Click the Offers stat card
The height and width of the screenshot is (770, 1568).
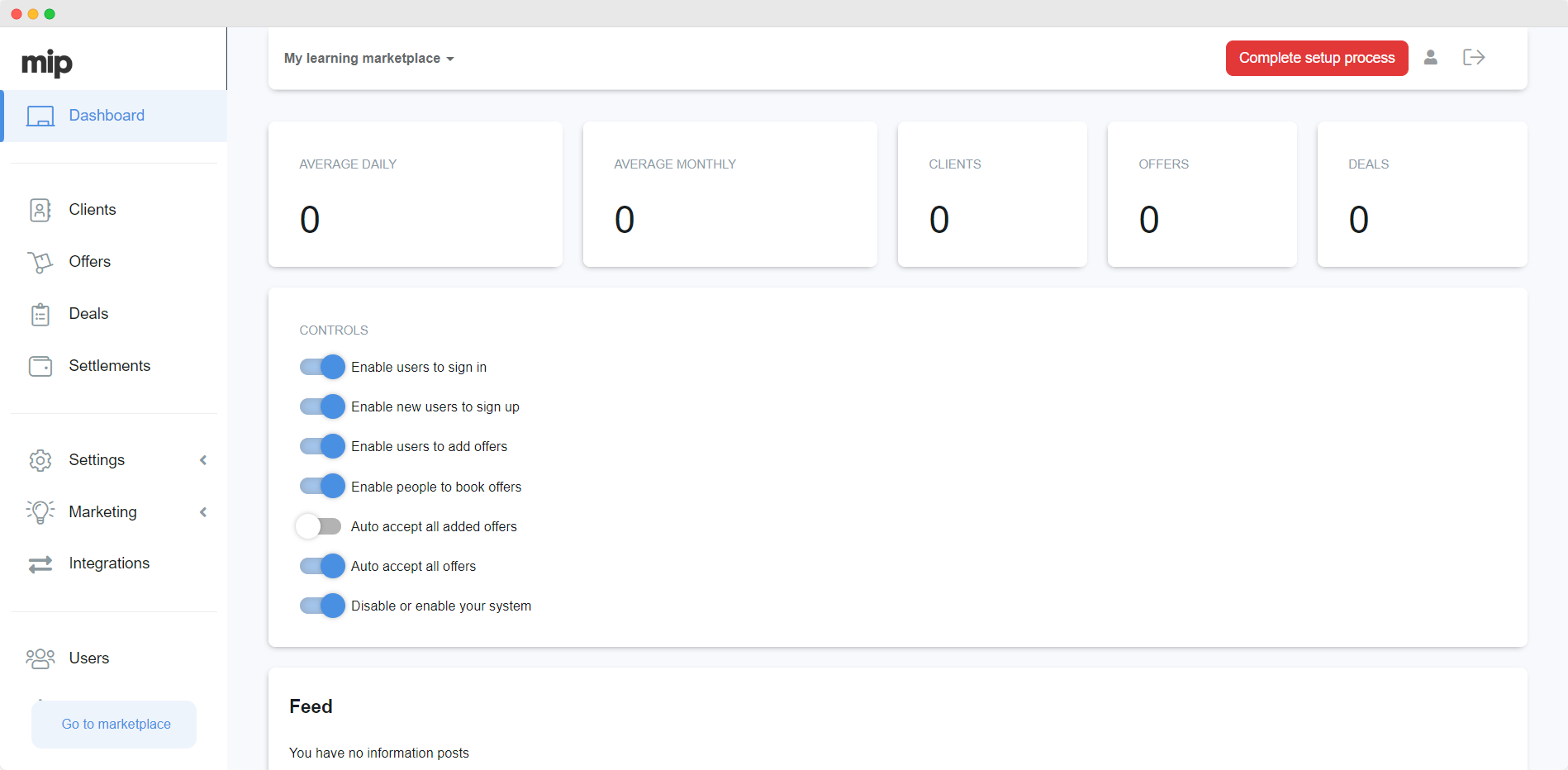[x=1202, y=194]
